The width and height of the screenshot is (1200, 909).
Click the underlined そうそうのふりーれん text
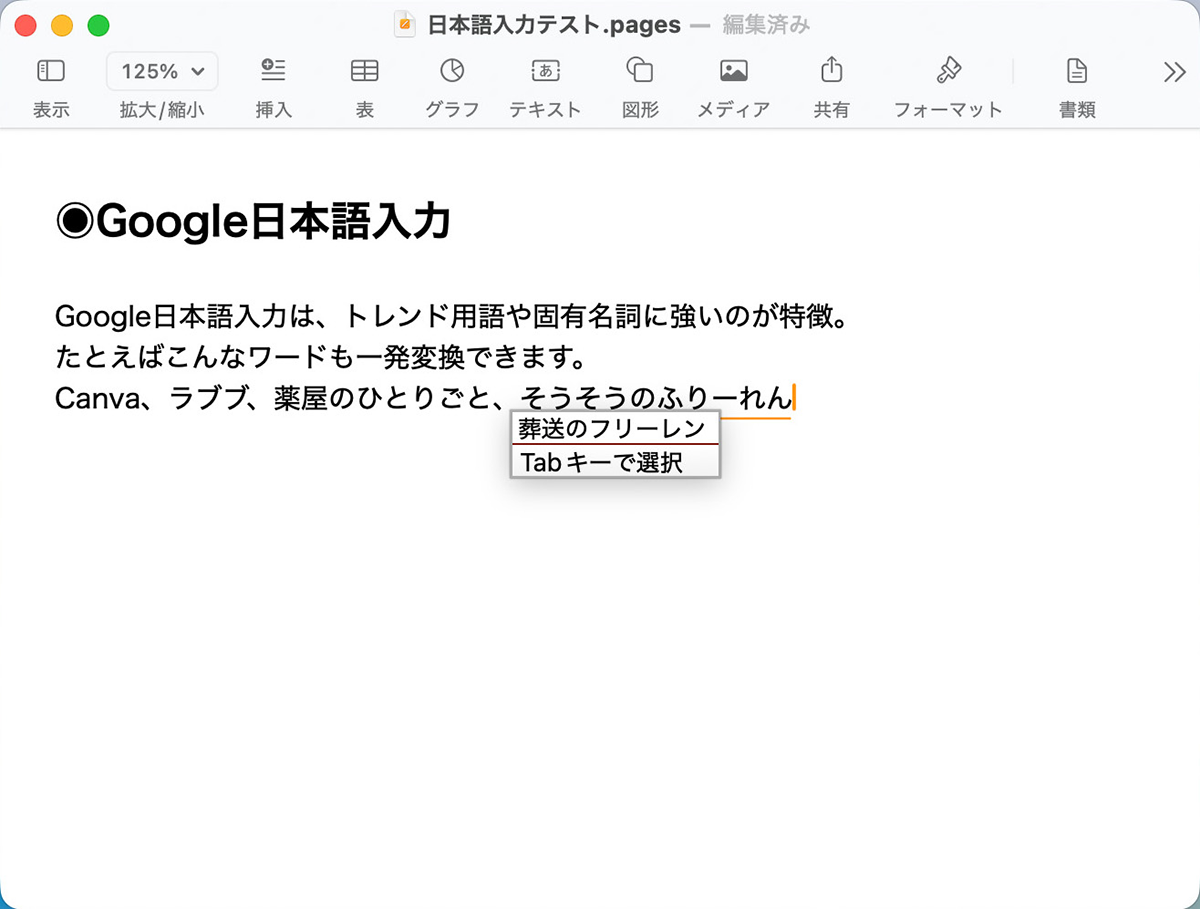656,399
